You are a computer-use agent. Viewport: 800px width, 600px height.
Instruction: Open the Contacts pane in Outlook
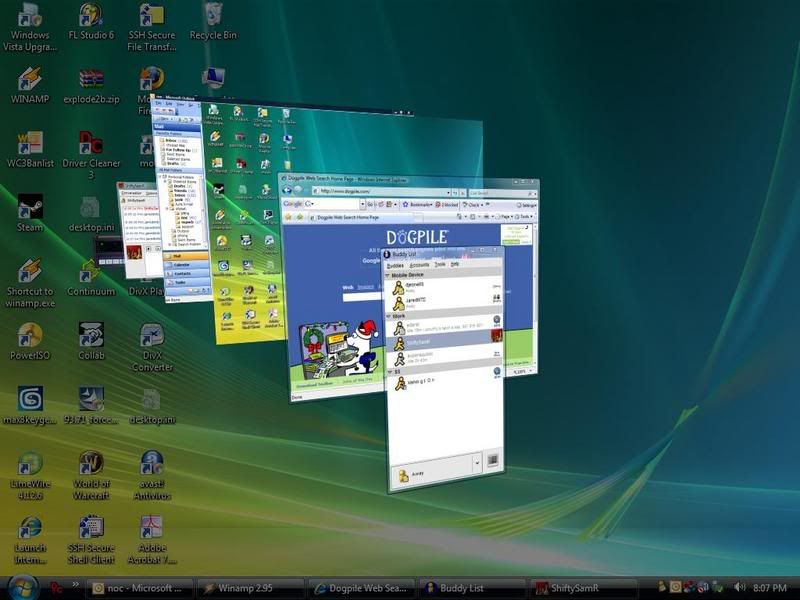coord(186,273)
